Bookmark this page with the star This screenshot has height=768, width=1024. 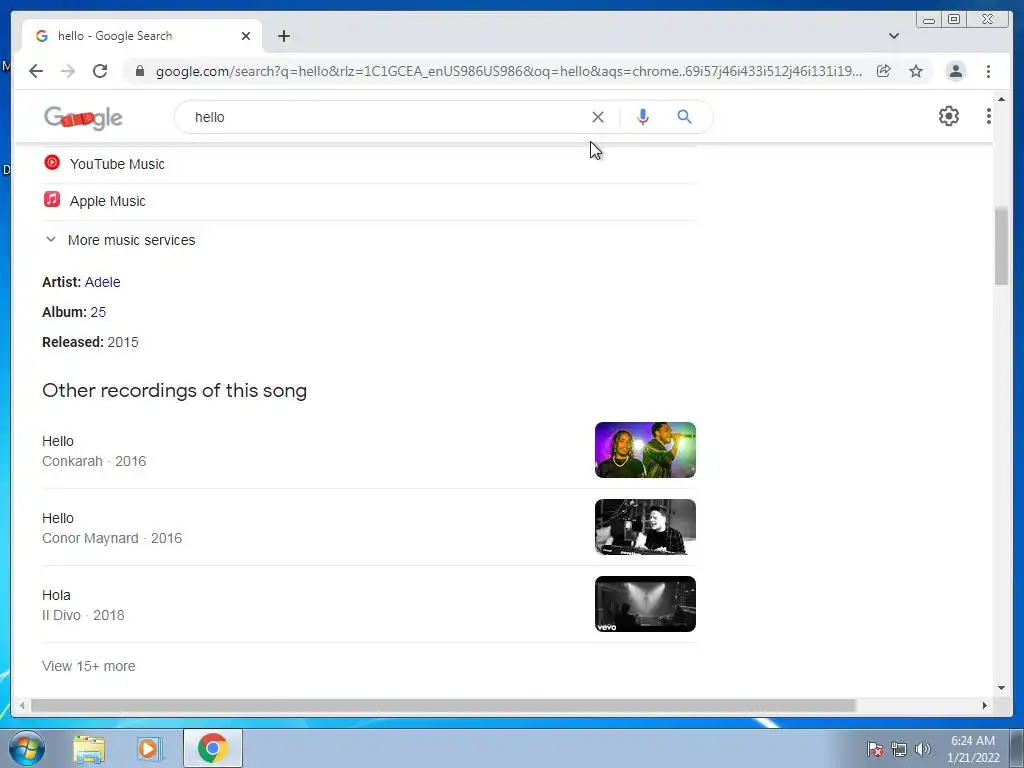point(916,71)
